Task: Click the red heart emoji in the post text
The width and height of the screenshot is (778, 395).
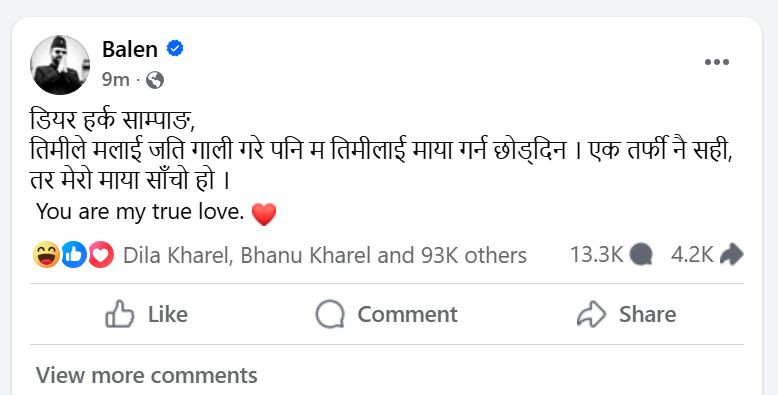Action: (263, 214)
